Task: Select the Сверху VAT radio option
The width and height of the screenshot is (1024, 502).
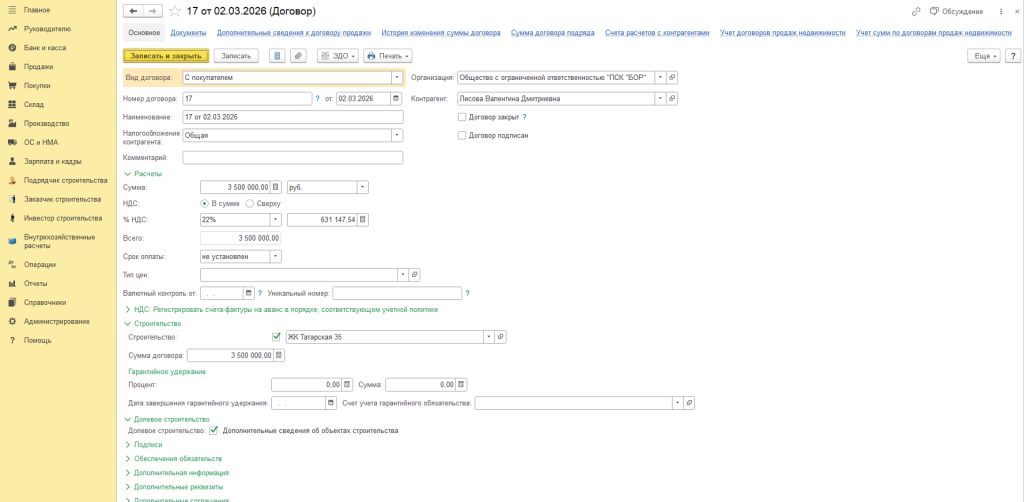Action: pyautogui.click(x=250, y=203)
